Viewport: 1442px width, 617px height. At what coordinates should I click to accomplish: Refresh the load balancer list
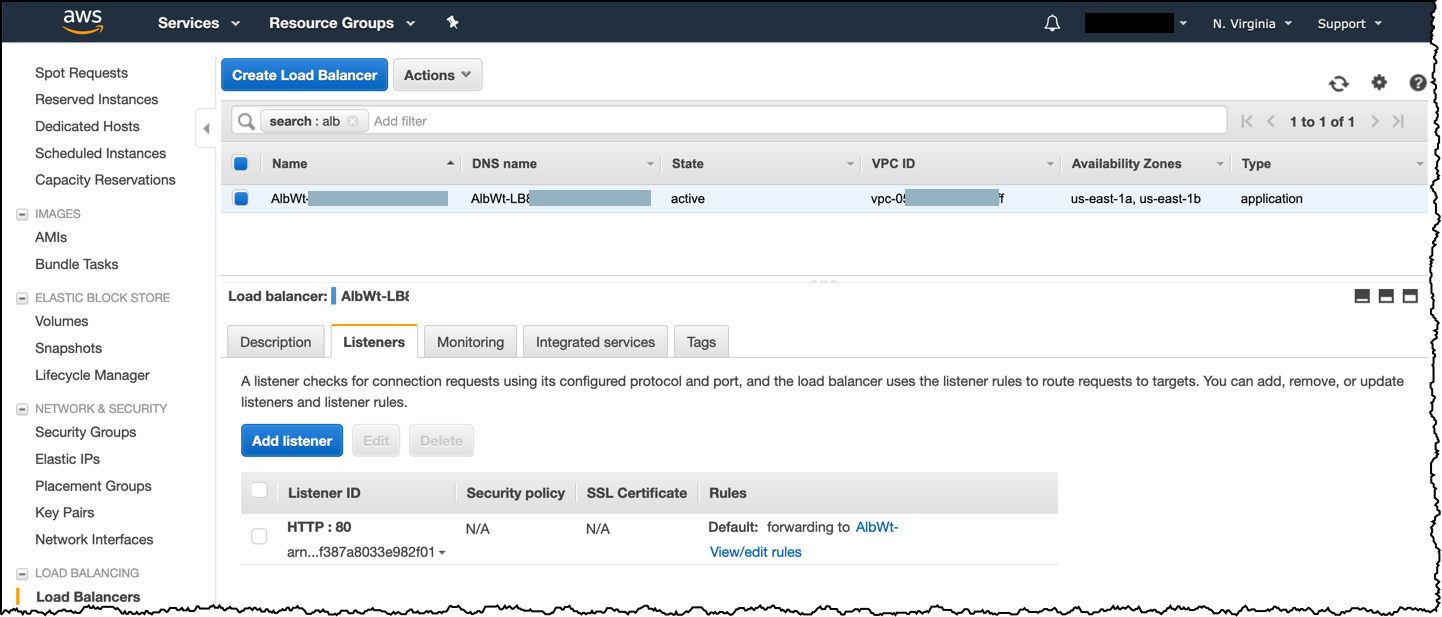1338,83
